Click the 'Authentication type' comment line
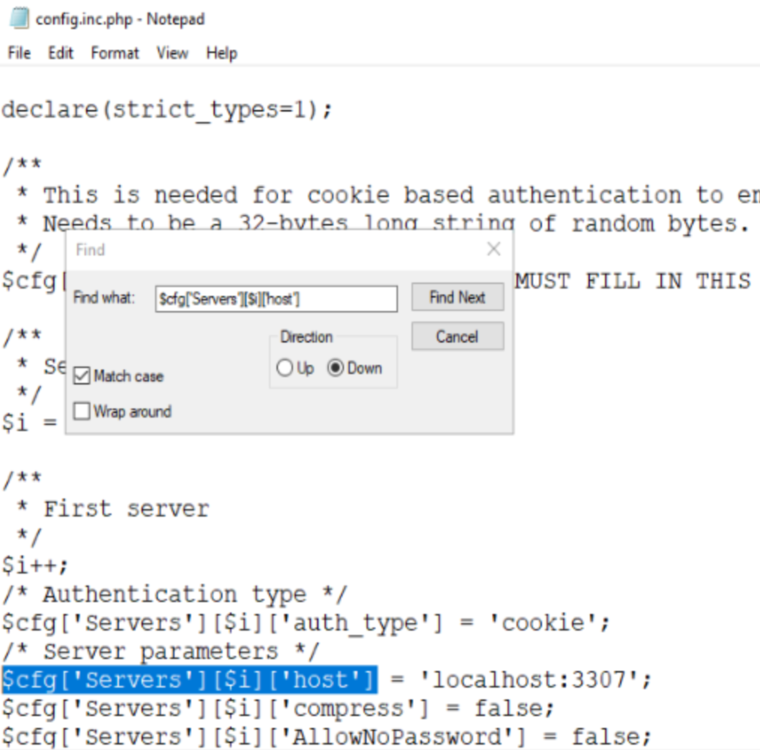This screenshot has height=750, width=760. pyautogui.click(x=175, y=595)
